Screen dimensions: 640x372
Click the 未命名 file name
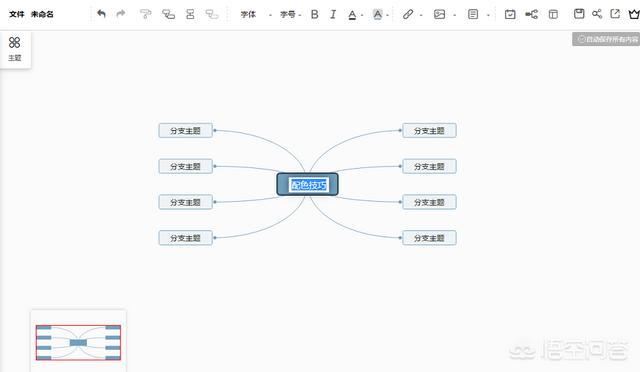coord(42,14)
